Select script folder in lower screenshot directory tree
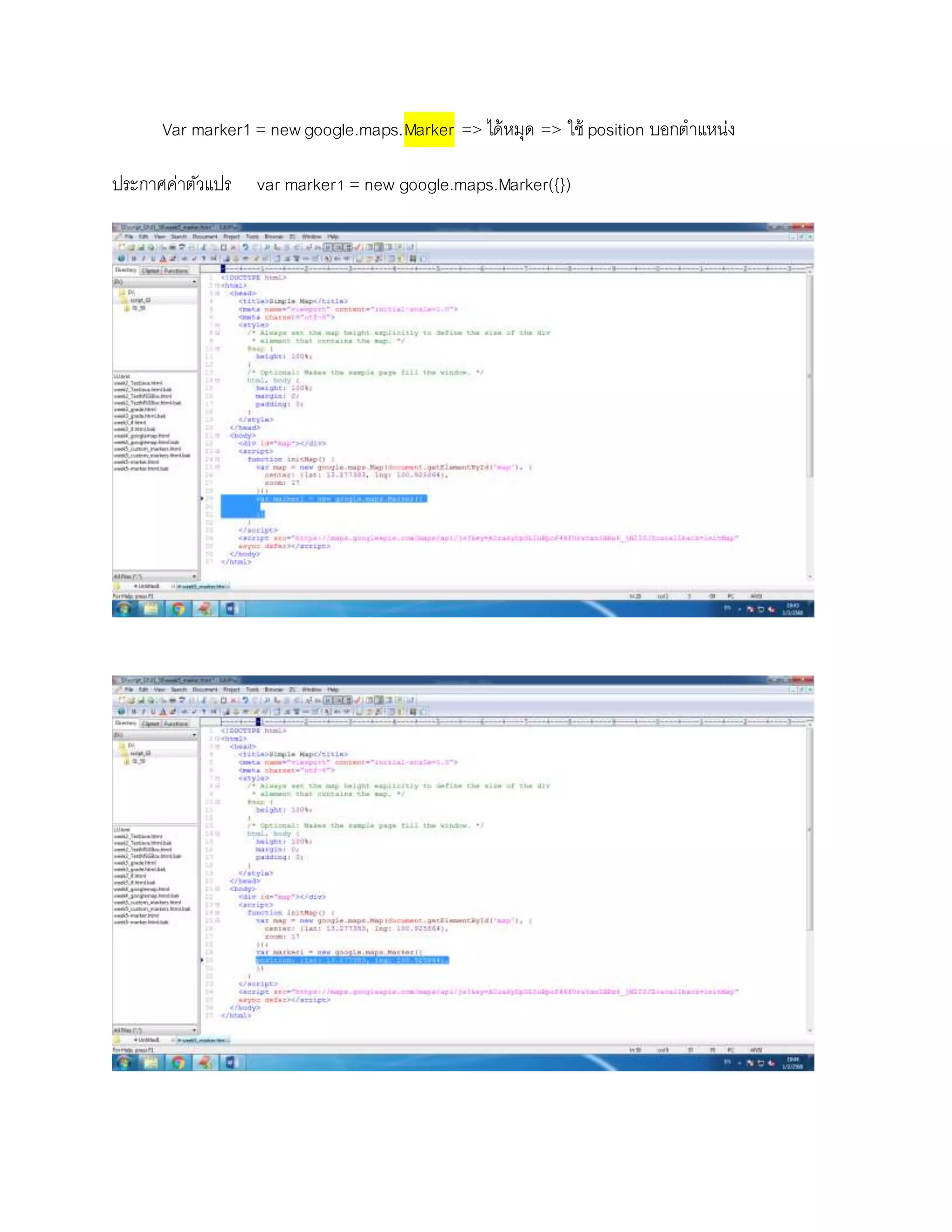This screenshot has height=1232, width=952. [136, 753]
